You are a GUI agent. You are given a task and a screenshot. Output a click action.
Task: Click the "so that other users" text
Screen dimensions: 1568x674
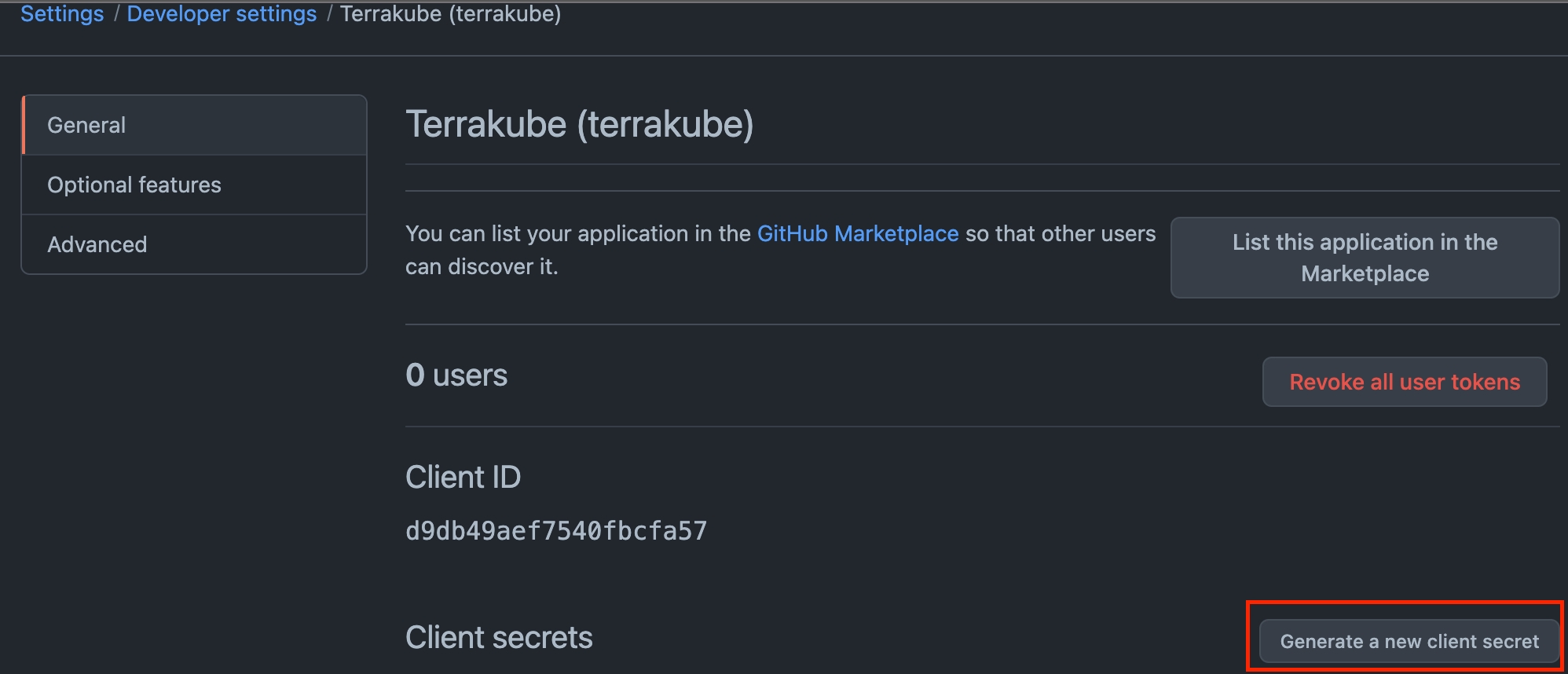click(1060, 233)
